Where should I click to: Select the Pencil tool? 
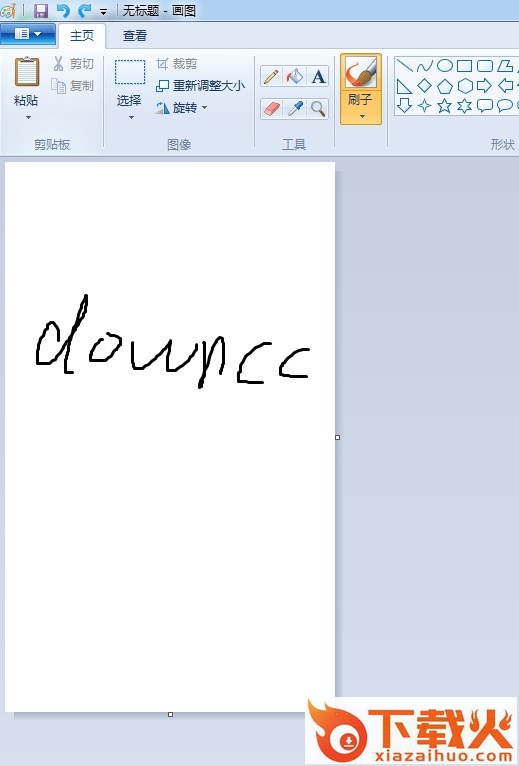271,77
